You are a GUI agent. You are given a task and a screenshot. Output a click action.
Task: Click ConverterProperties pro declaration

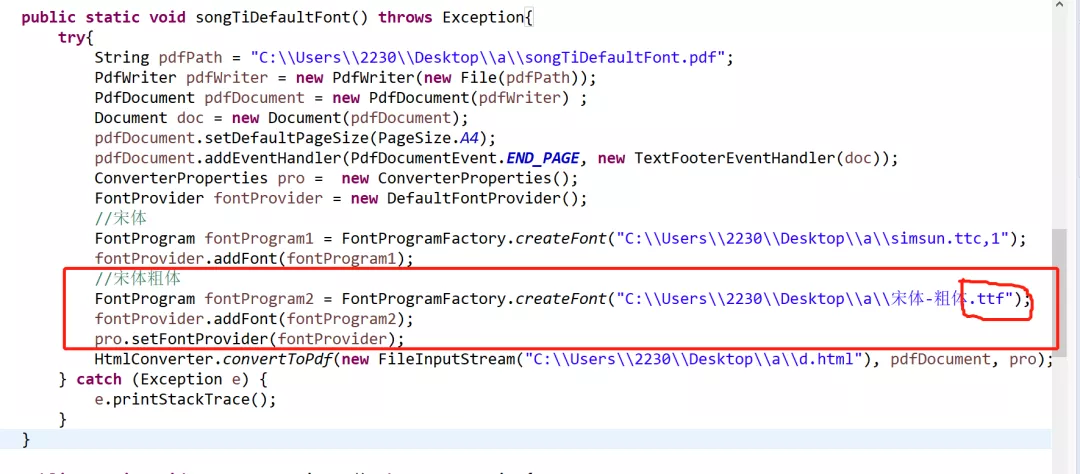[x=336, y=178]
